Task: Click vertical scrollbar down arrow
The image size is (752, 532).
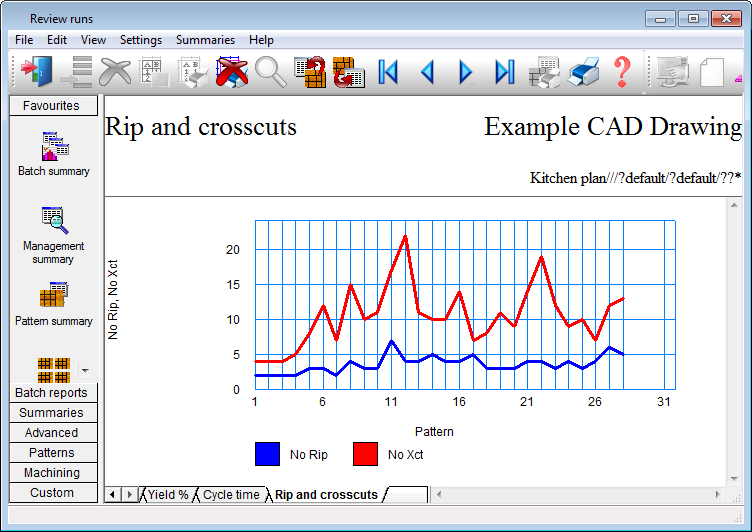Action: tap(734, 478)
